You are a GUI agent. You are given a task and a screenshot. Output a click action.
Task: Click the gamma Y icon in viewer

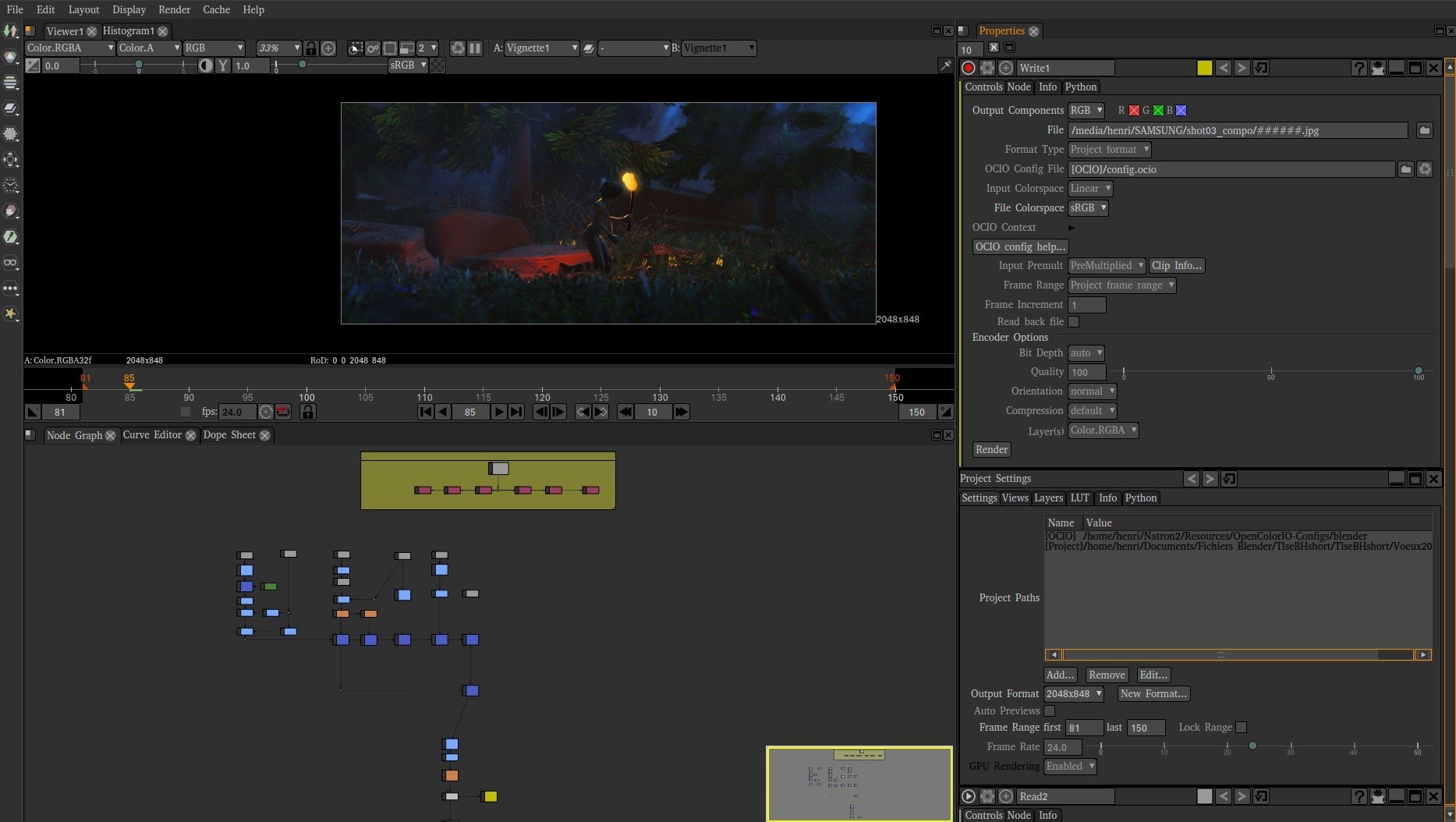click(x=223, y=66)
